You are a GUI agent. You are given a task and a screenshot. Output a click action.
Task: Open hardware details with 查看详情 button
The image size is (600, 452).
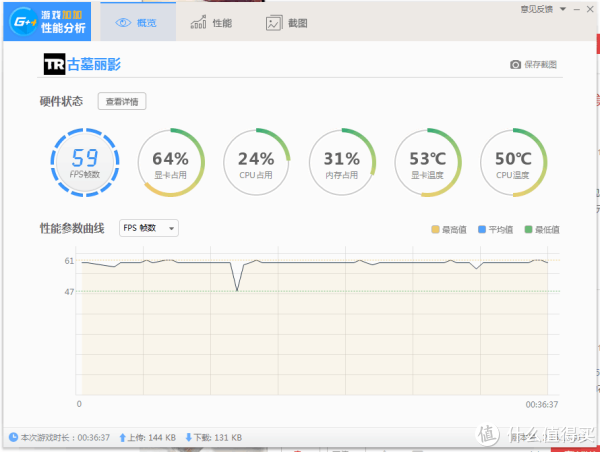122,101
